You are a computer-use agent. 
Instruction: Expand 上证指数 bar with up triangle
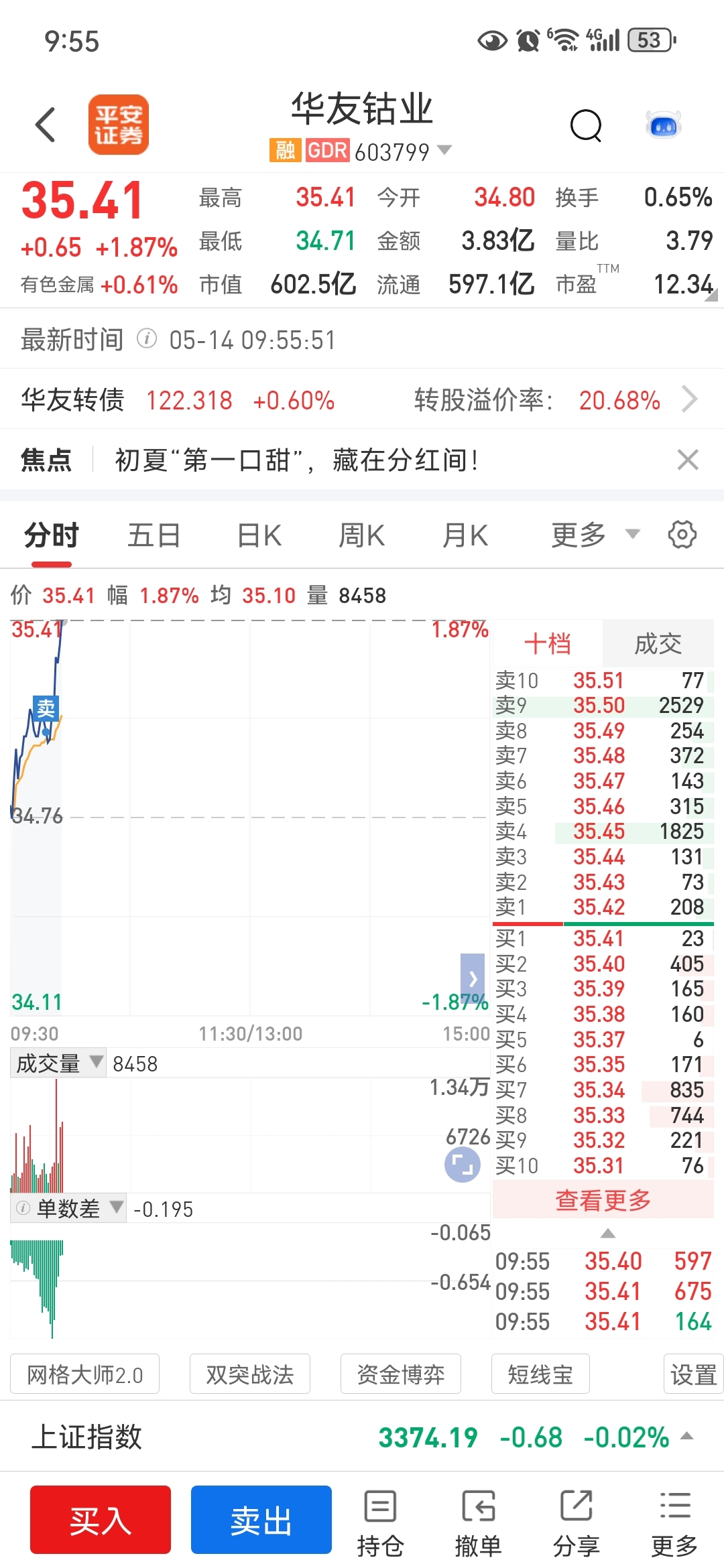(686, 1436)
